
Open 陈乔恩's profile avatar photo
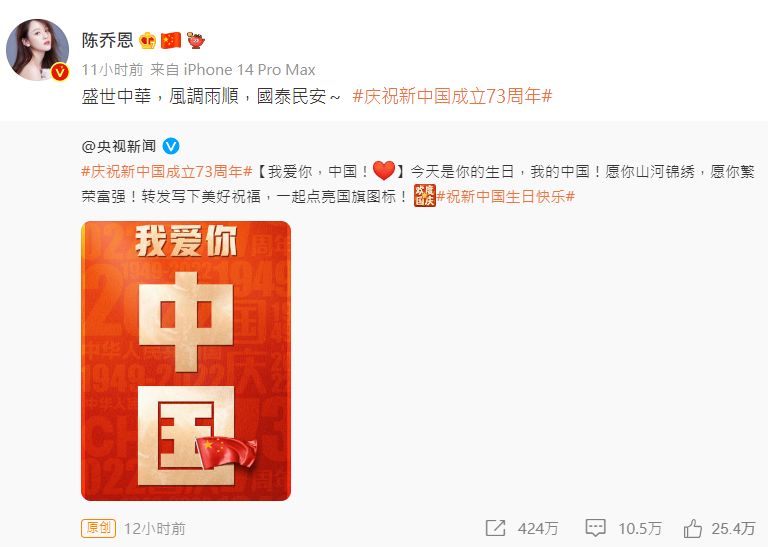[37, 49]
